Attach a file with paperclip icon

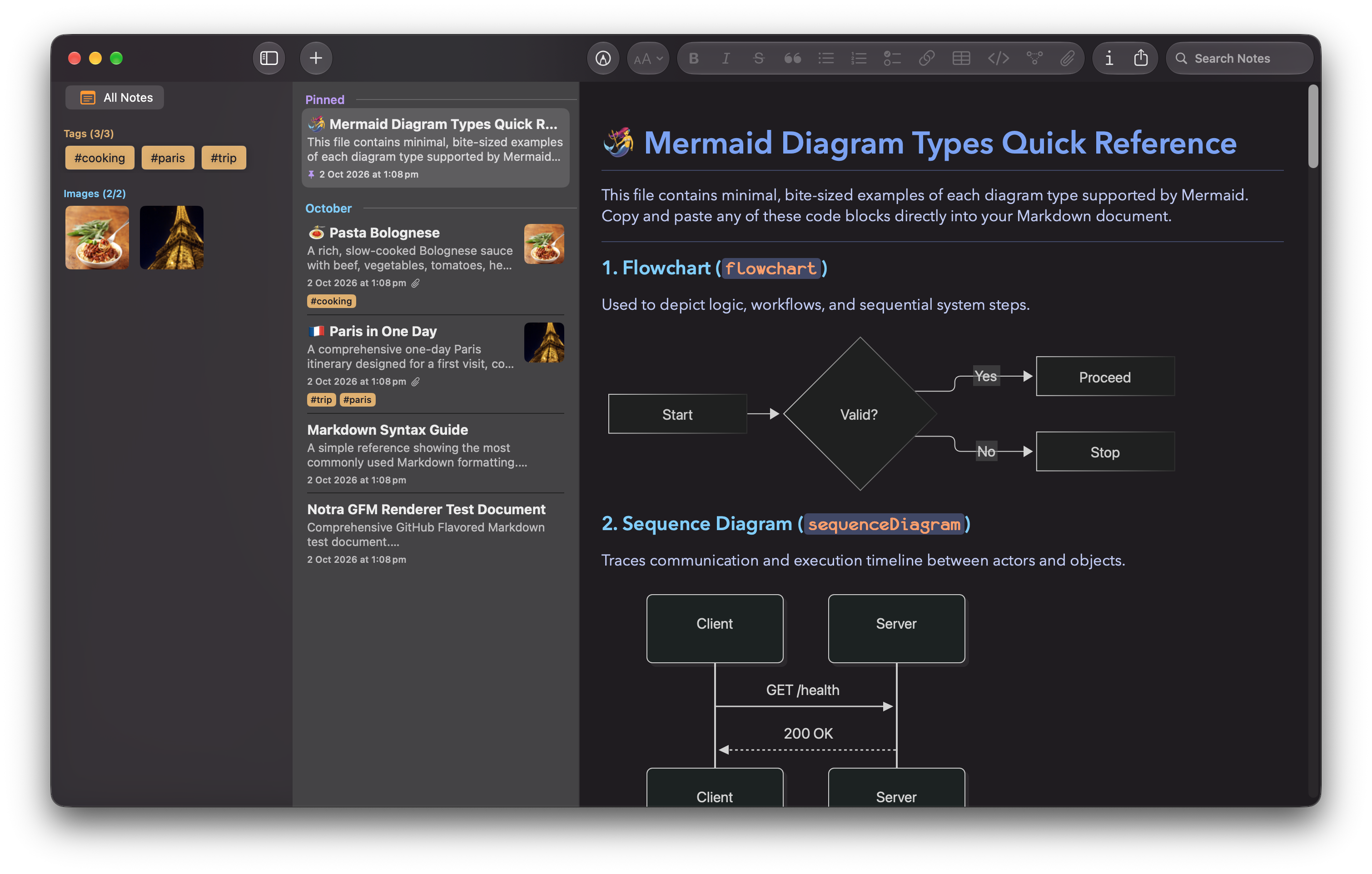(x=1067, y=58)
